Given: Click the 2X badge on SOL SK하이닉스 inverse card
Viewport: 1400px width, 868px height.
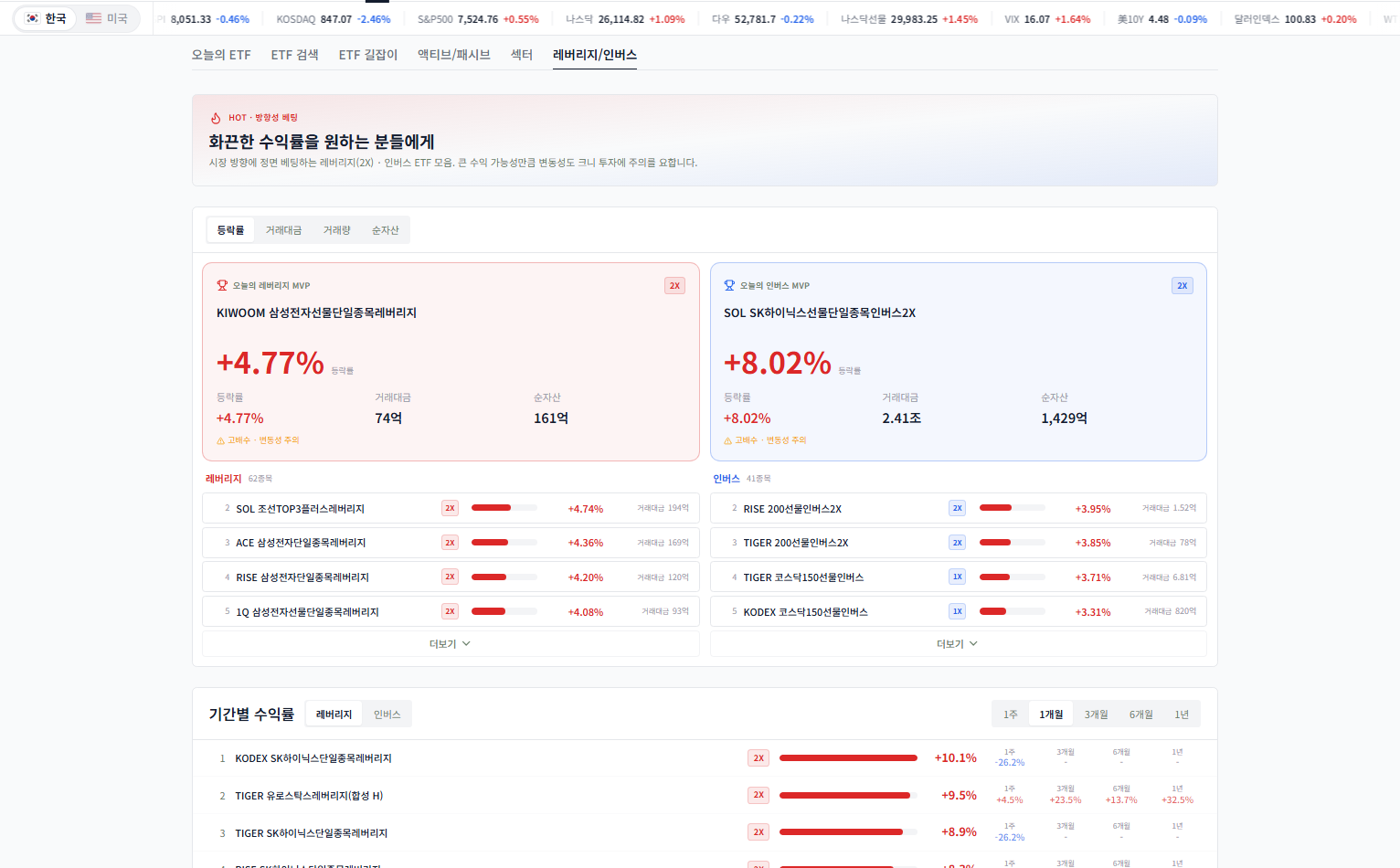Looking at the screenshot, I should click(1183, 286).
